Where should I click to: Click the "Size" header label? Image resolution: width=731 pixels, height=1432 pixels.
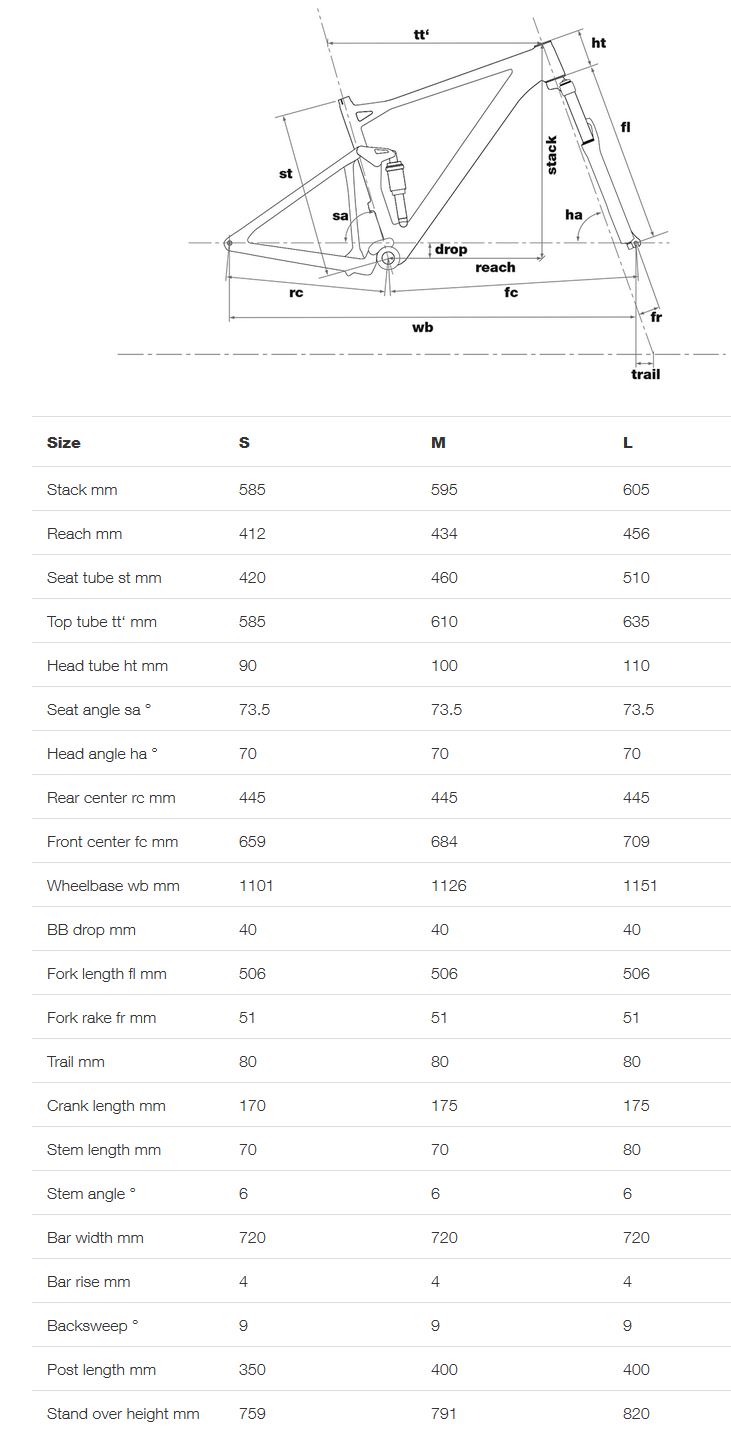coord(64,442)
